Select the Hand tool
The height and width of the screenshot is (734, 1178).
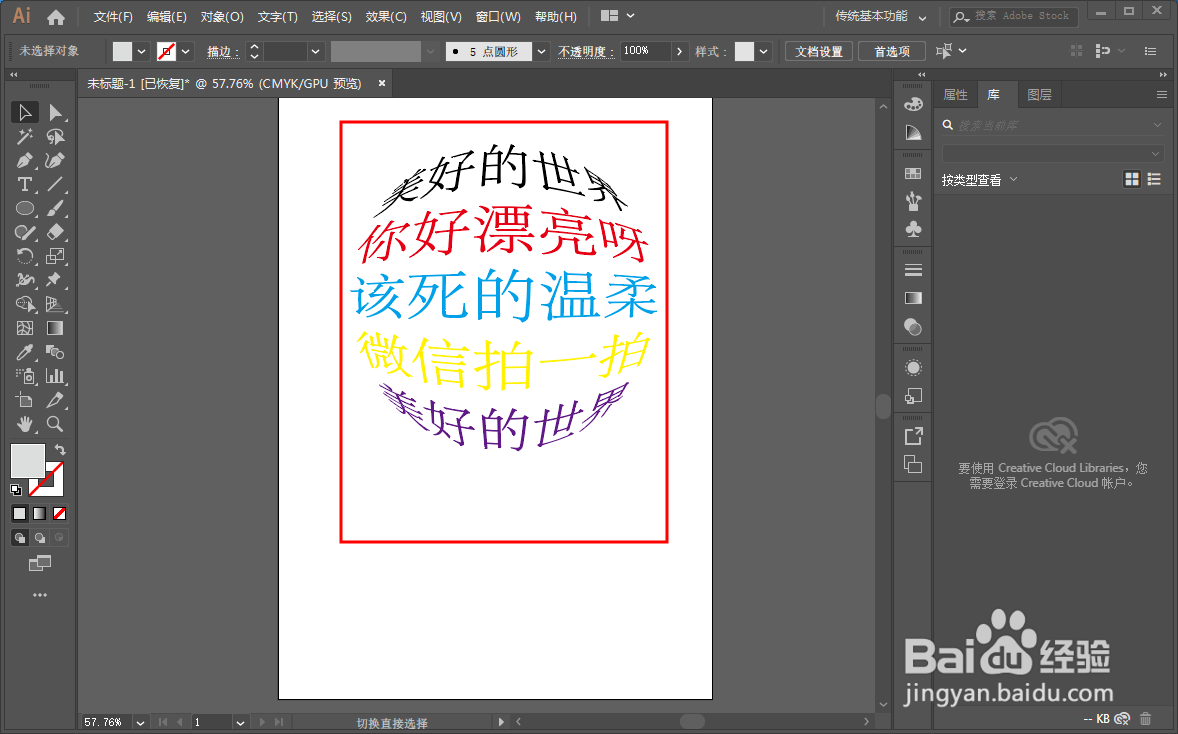click(x=25, y=424)
